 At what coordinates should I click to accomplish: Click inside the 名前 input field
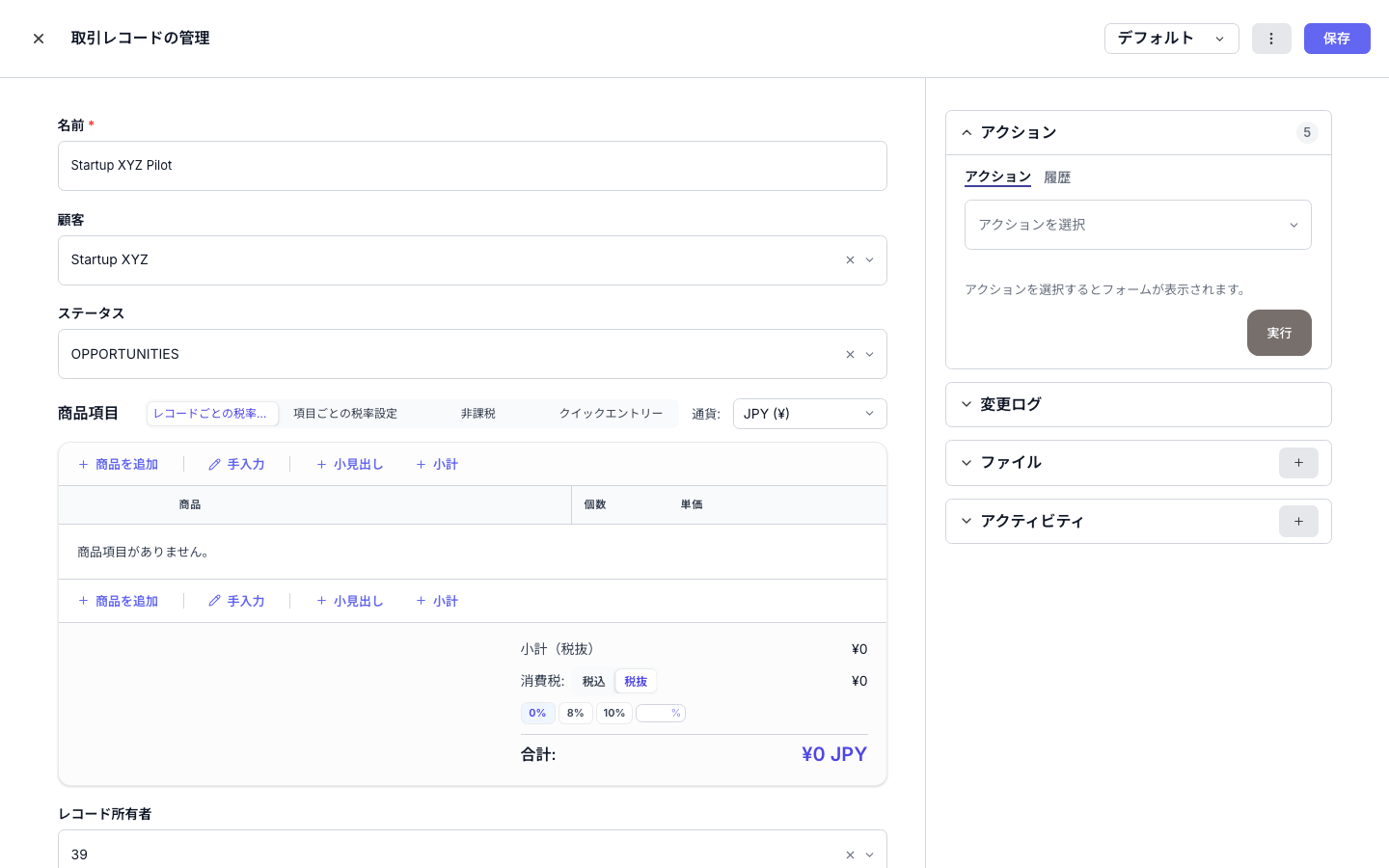point(473,165)
